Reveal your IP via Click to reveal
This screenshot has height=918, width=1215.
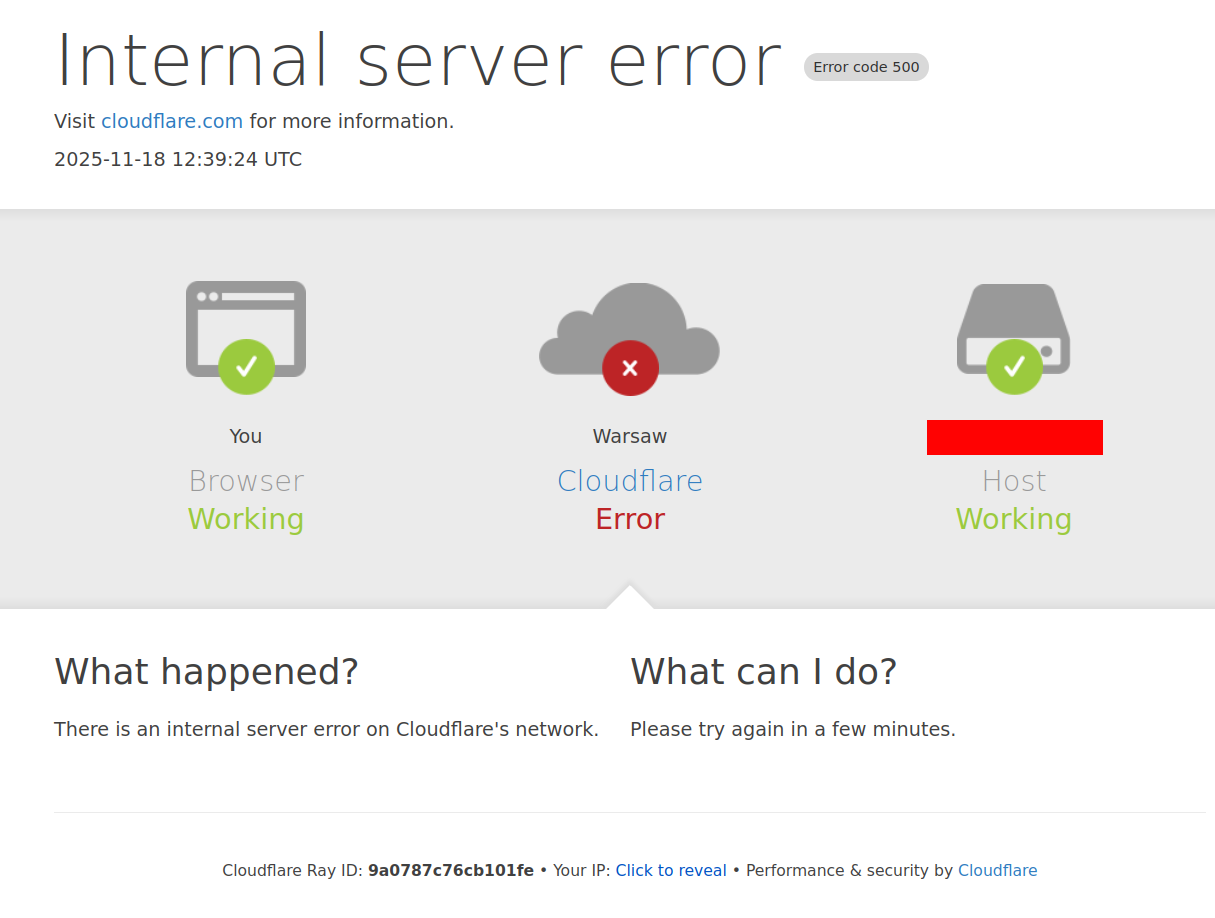point(671,870)
